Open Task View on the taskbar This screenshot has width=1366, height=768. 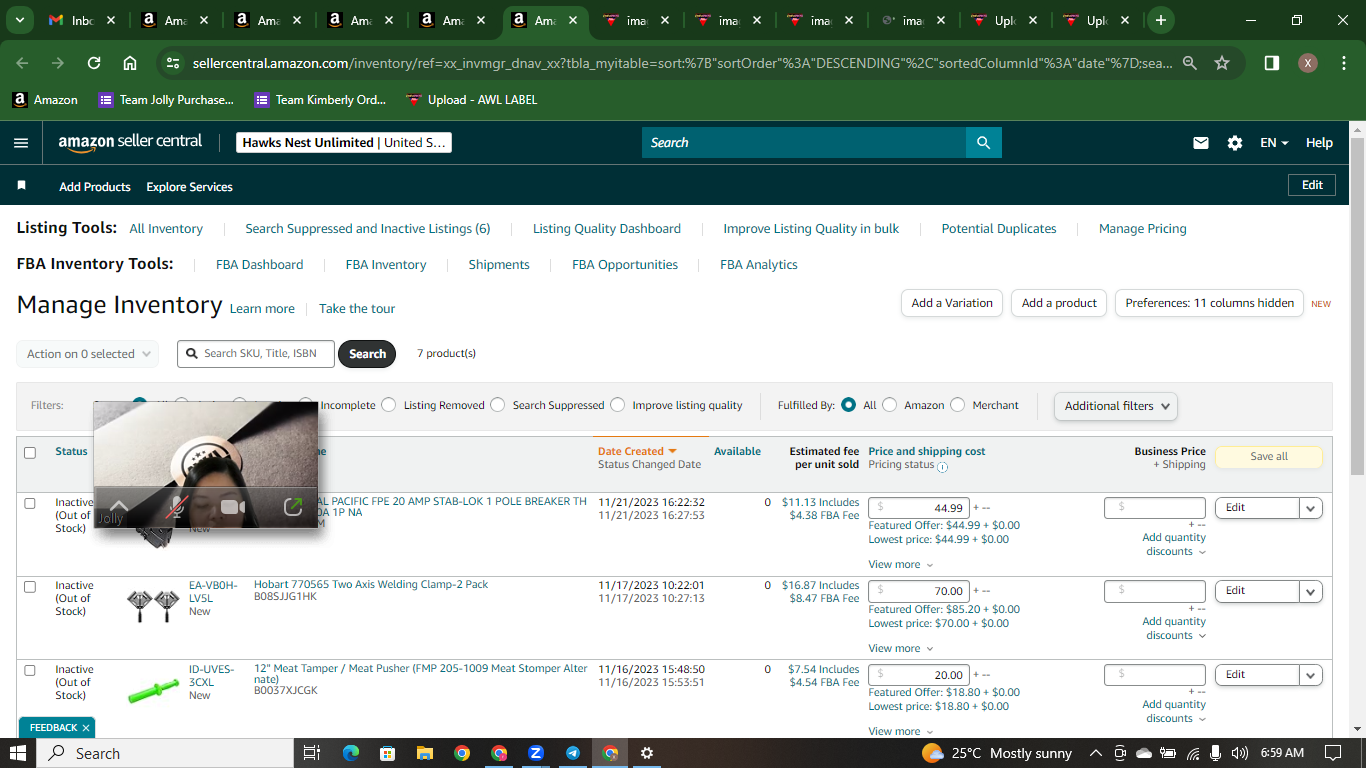pyautogui.click(x=311, y=753)
